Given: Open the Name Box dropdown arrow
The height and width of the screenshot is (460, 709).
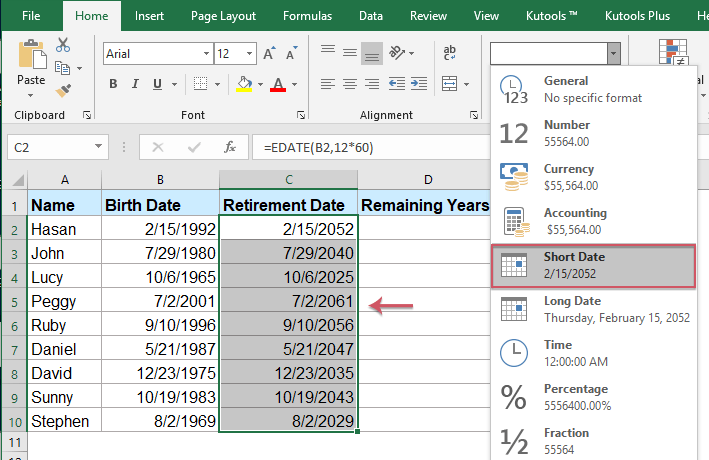Looking at the screenshot, I should 99,147.
